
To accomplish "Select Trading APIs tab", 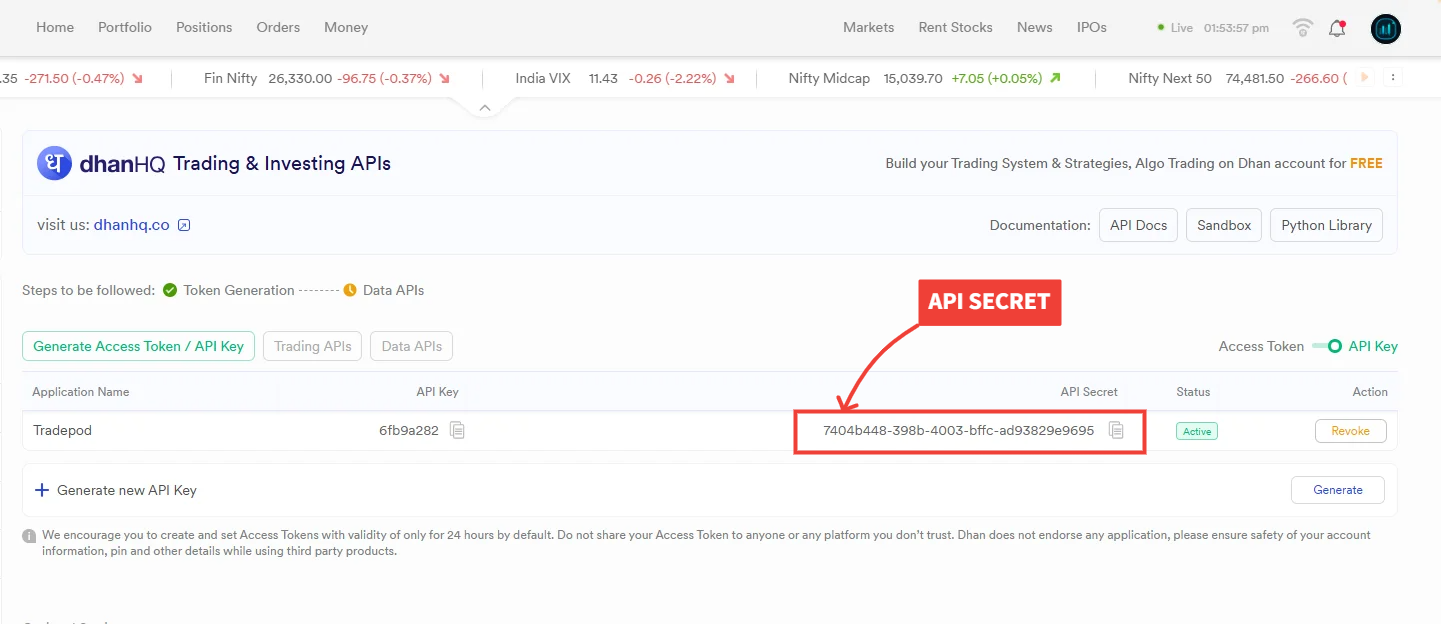I will 313,346.
